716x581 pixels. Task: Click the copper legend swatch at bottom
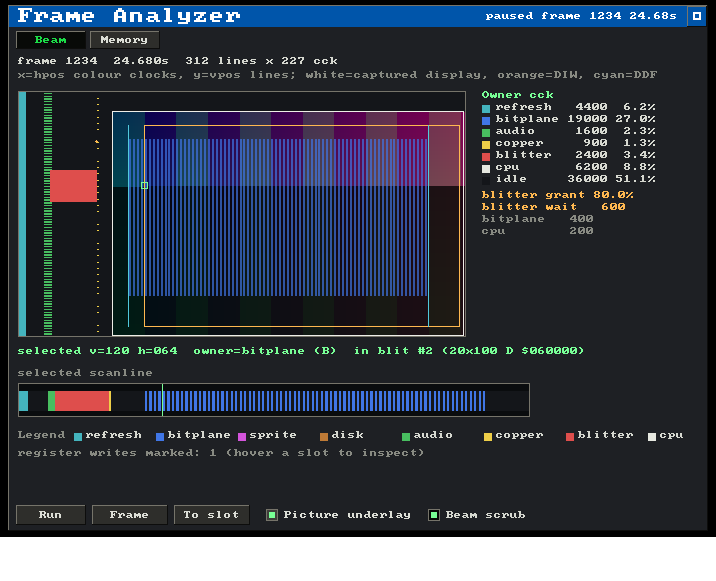click(488, 437)
